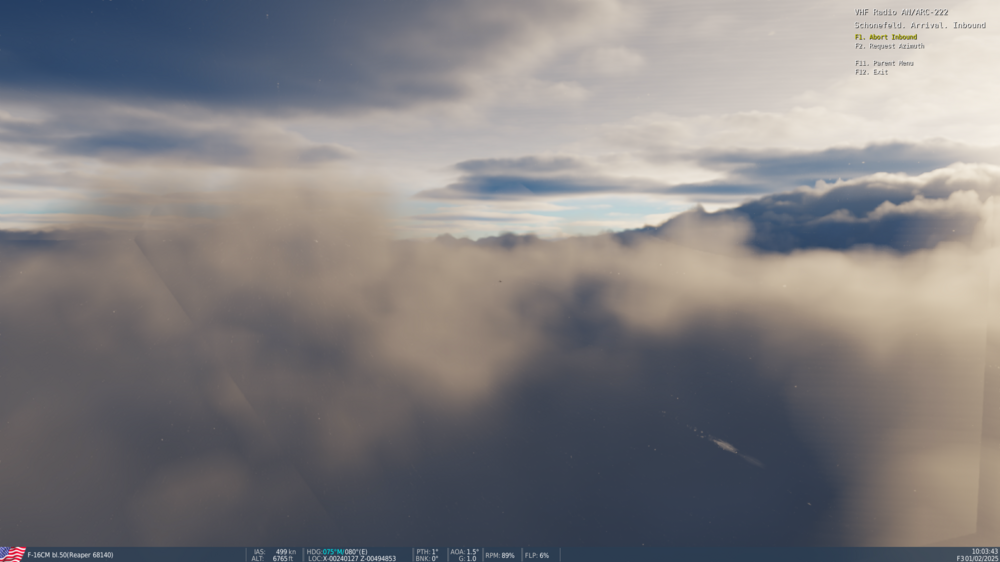Click the AOA 1.5° readout

464,552
